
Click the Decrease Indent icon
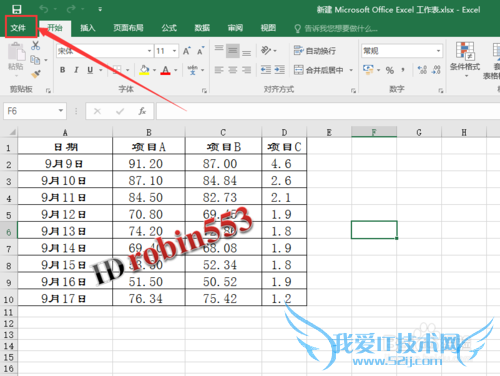[x=266, y=70]
